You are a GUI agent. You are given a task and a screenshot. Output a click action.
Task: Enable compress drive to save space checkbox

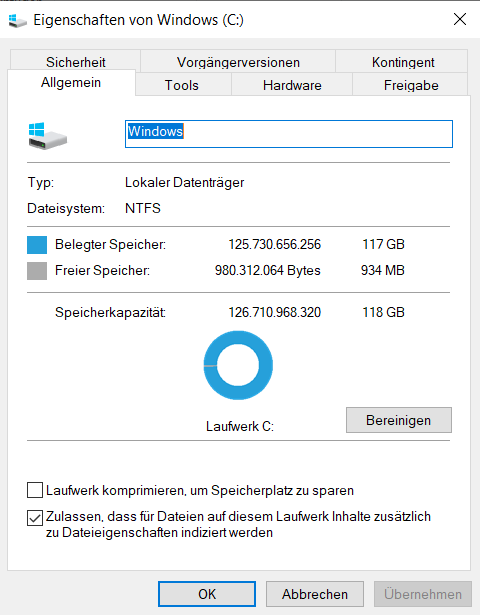pyautogui.click(x=35, y=490)
